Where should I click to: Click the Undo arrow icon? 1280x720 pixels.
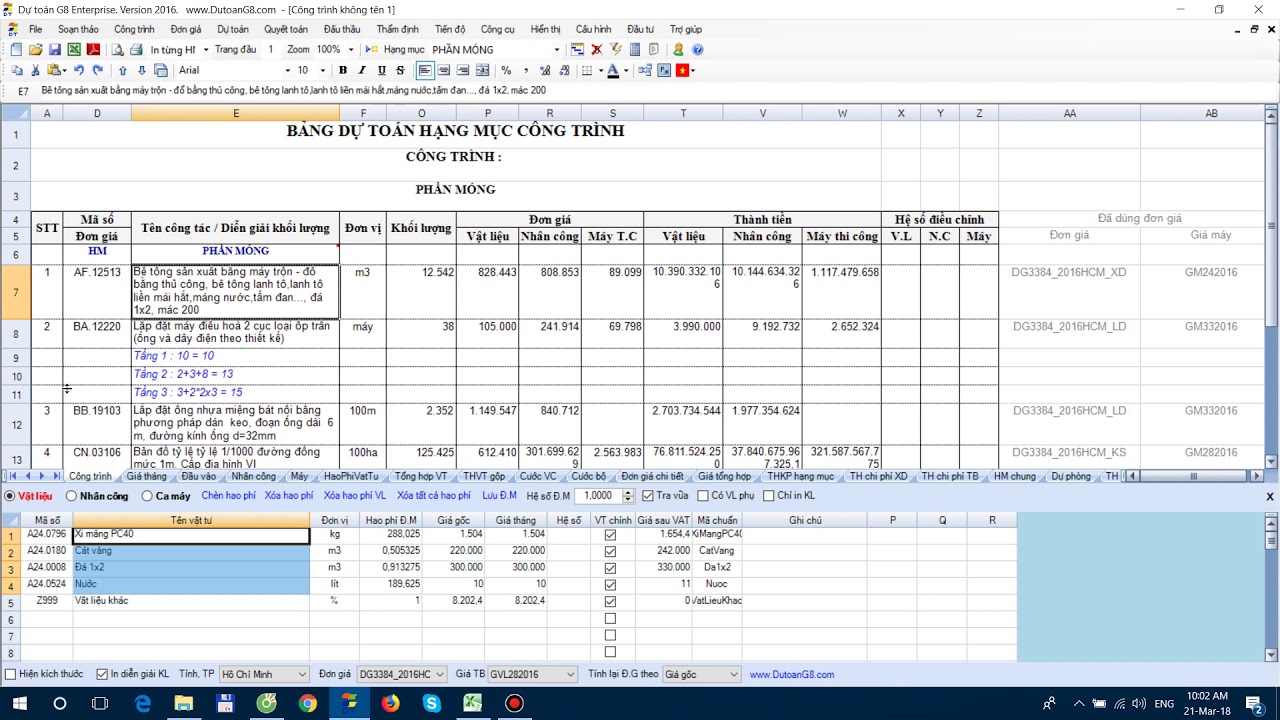78,70
